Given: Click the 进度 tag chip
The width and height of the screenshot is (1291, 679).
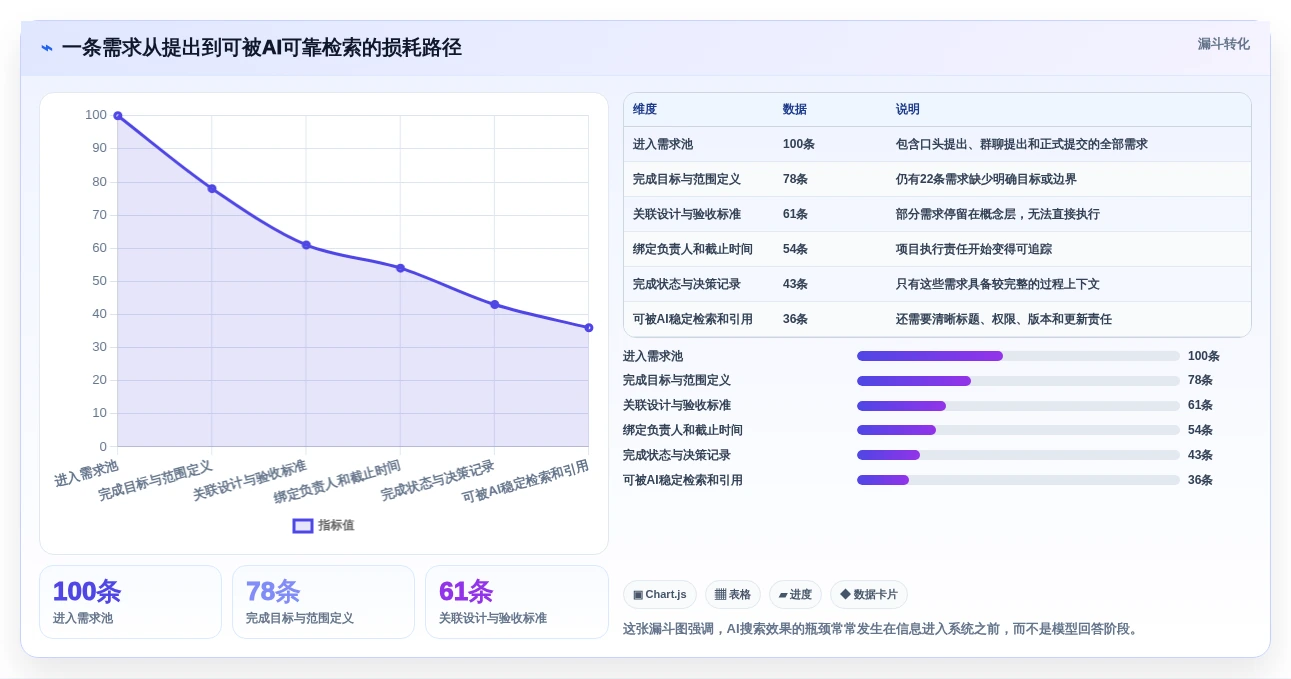Looking at the screenshot, I should click(x=795, y=595).
